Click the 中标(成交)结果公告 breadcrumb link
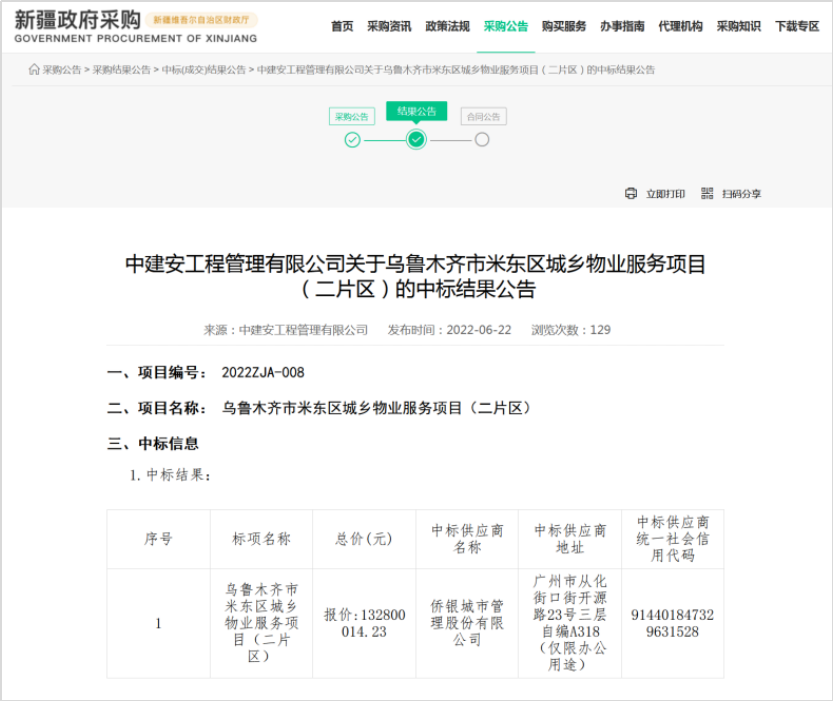This screenshot has height=701, width=833. coord(204,70)
